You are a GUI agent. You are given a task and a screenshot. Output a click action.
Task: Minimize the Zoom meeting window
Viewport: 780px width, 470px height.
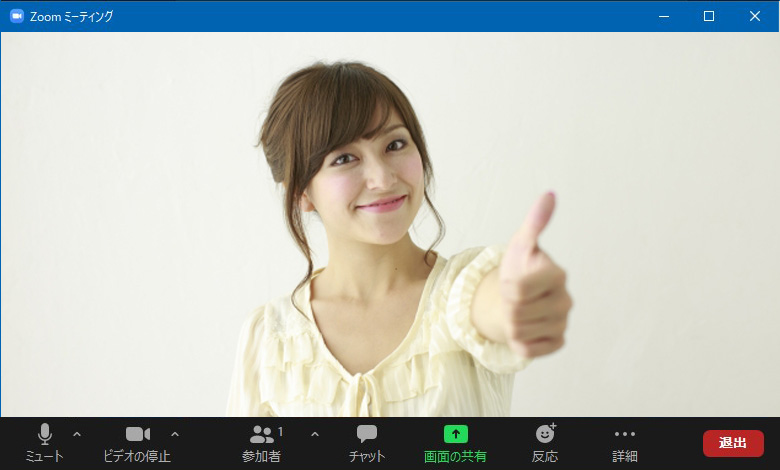tap(662, 16)
